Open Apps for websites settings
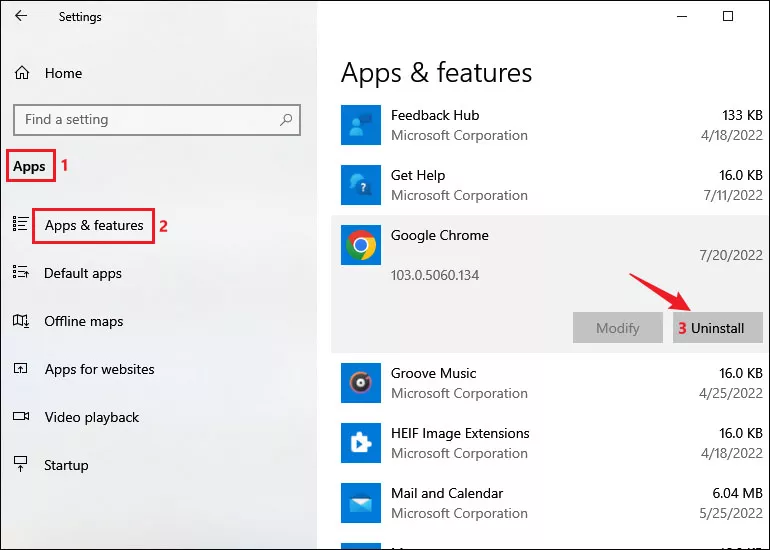The width and height of the screenshot is (770, 550). coord(100,369)
